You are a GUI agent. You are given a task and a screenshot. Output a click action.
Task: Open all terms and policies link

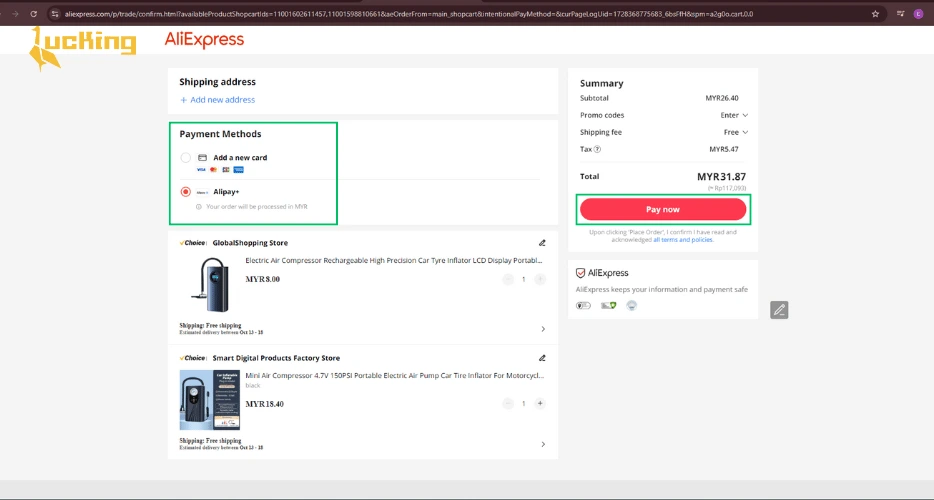(x=683, y=240)
